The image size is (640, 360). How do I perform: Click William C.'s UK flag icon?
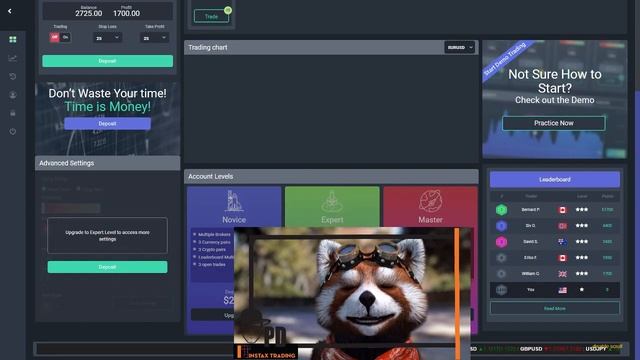tap(562, 274)
